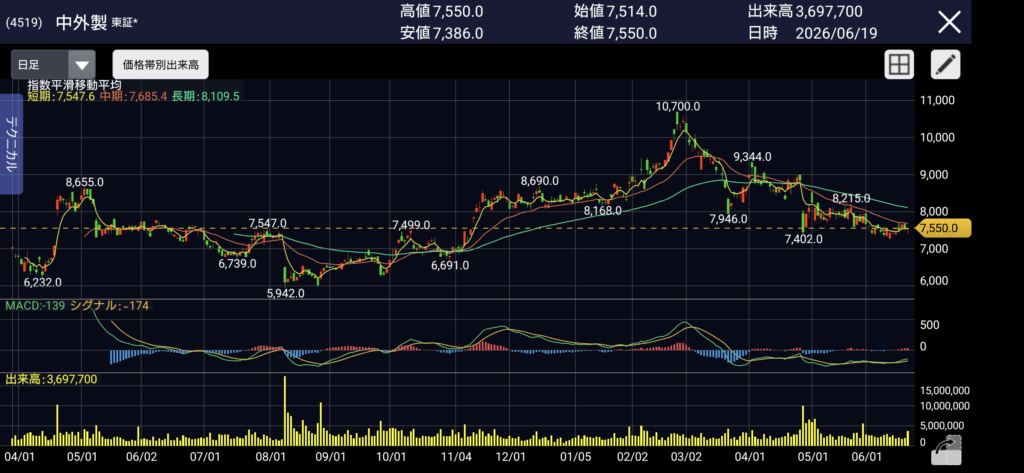Toggle 価格帯別出来高 button

tap(161, 64)
